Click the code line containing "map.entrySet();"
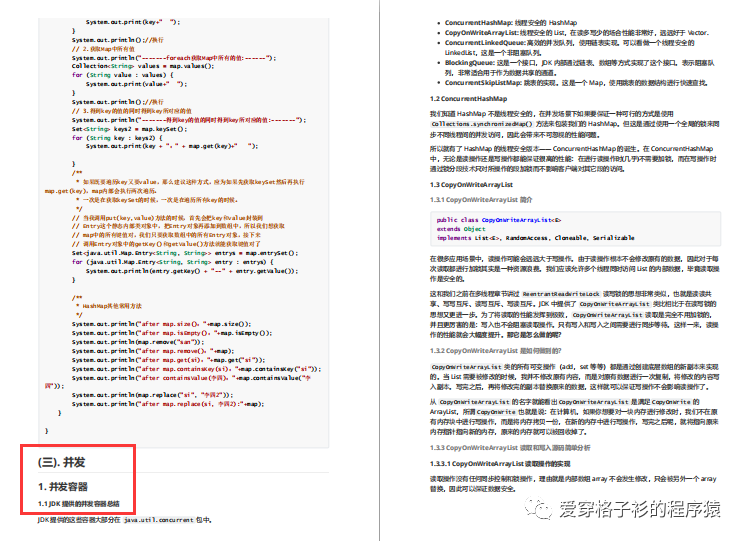 pyautogui.click(x=185, y=253)
